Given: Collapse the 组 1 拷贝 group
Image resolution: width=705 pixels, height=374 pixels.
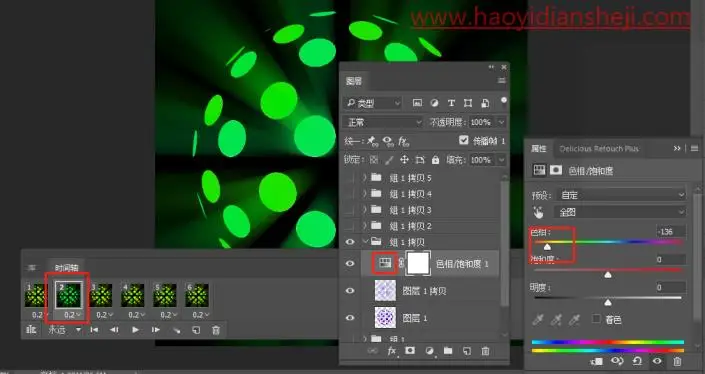Looking at the screenshot, I should (365, 242).
